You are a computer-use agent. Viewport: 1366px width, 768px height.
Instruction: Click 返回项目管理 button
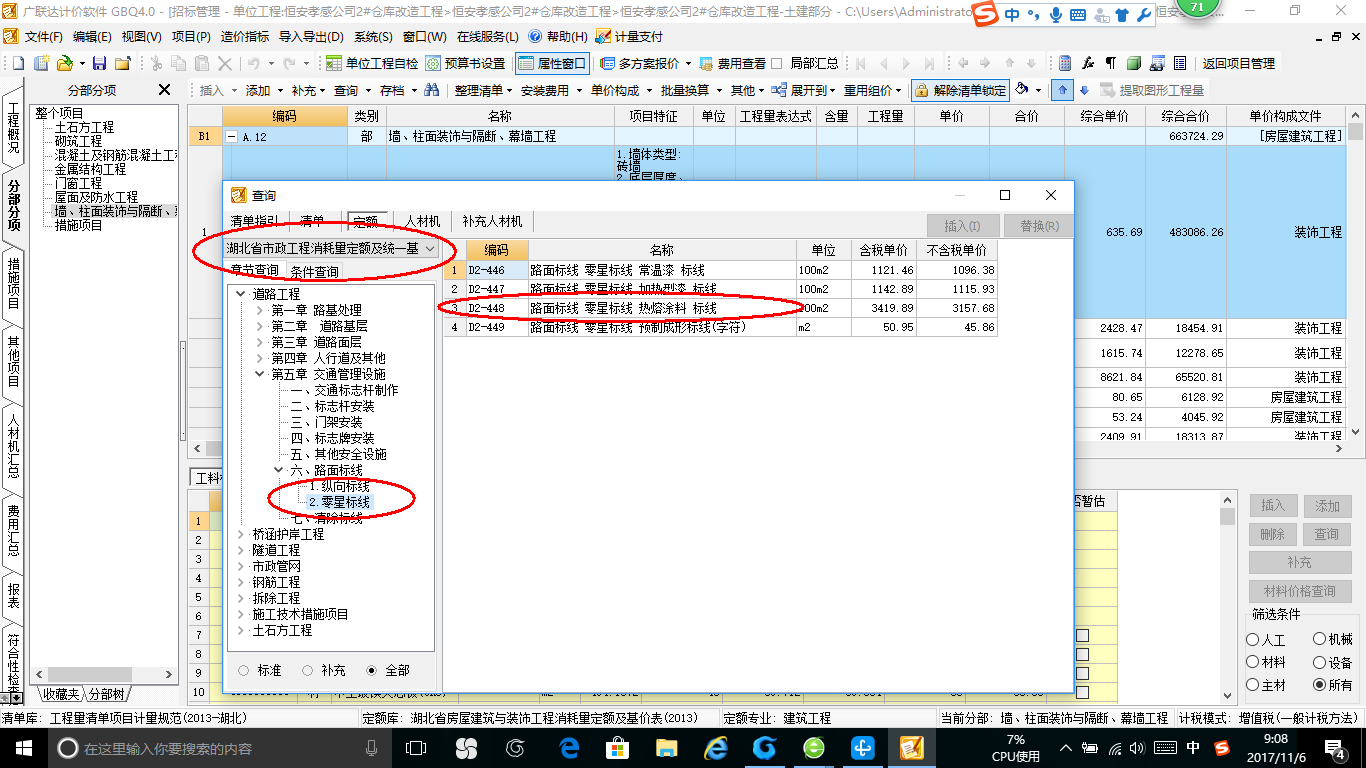tap(1238, 63)
